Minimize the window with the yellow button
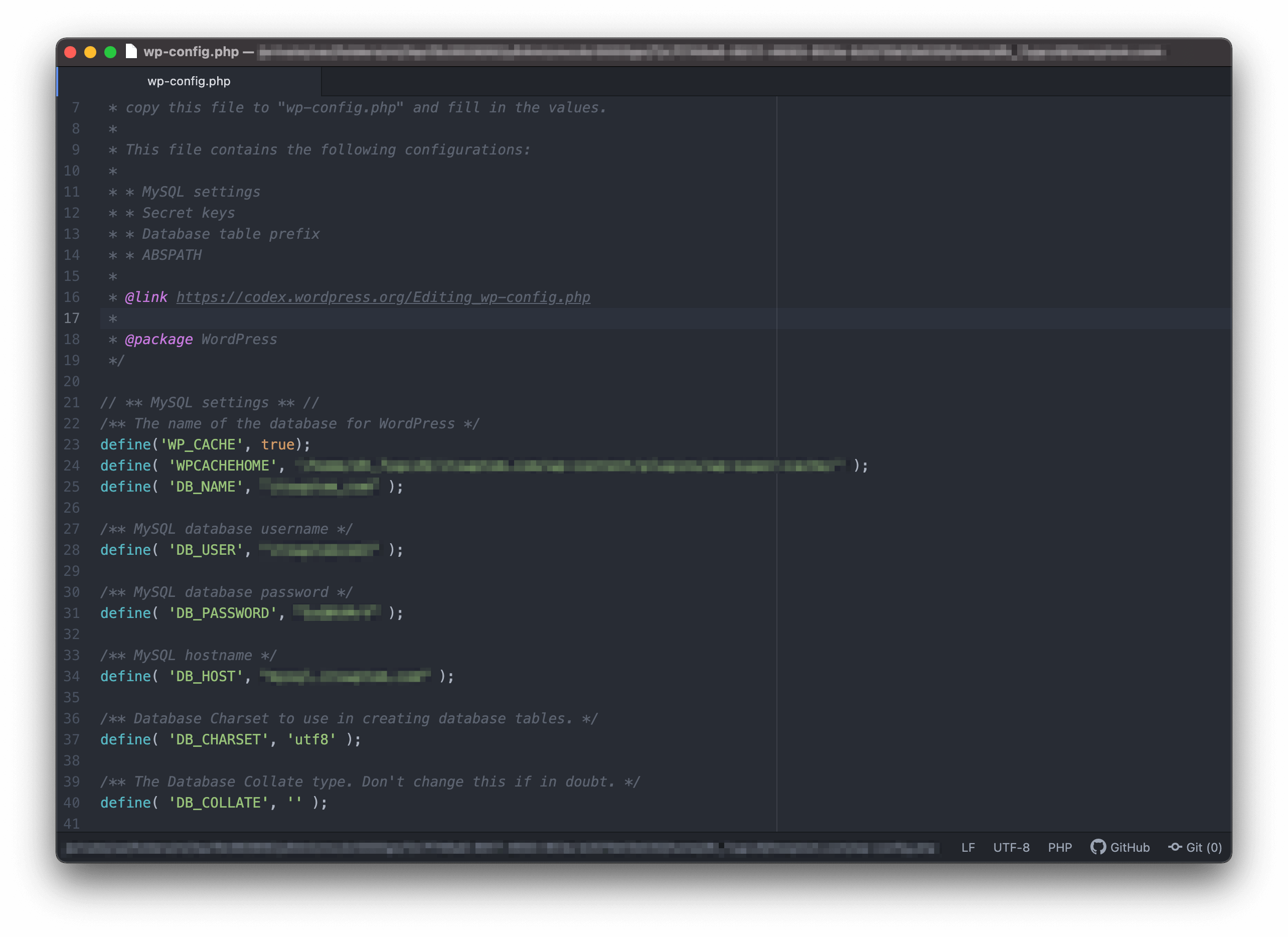1288x937 pixels. coord(90,52)
